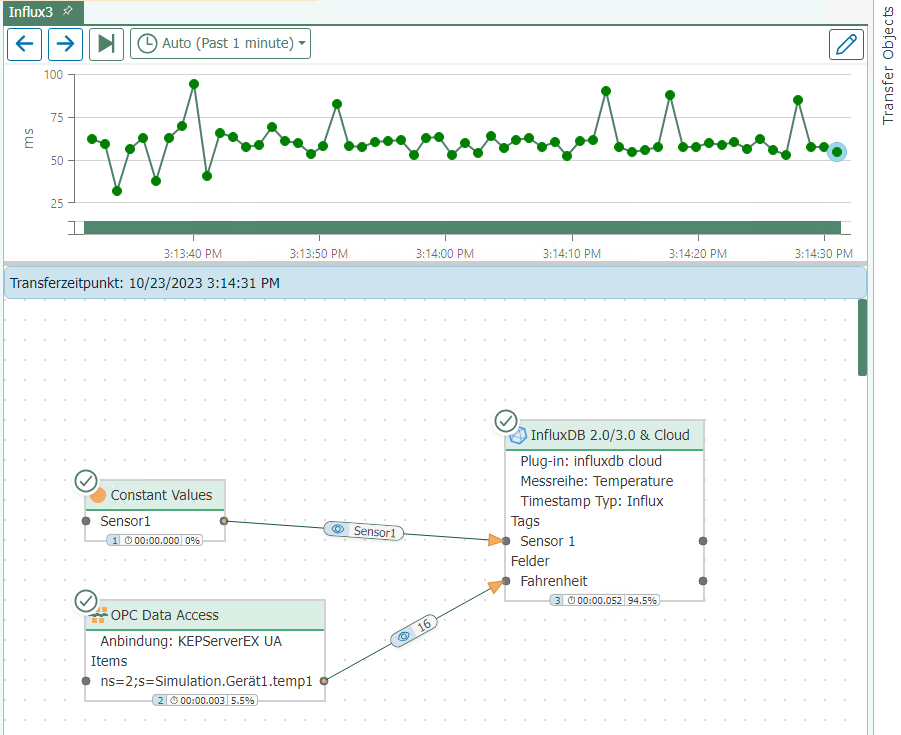Click the Transferzeitpunkt timestamp bar

(435, 283)
